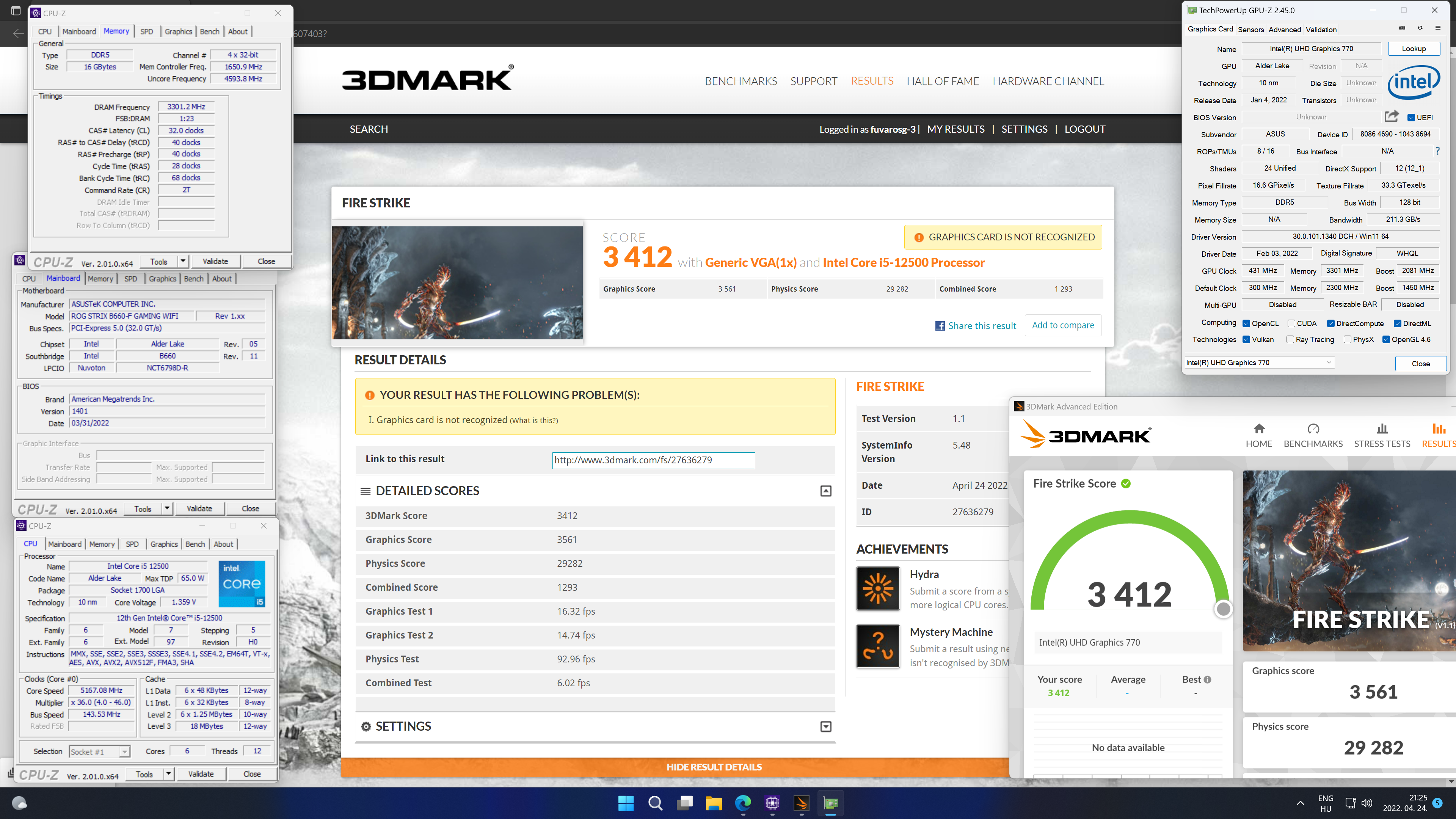Toggle the OpenCL checkbox
Screen dimensions: 1456x819
point(1246,323)
